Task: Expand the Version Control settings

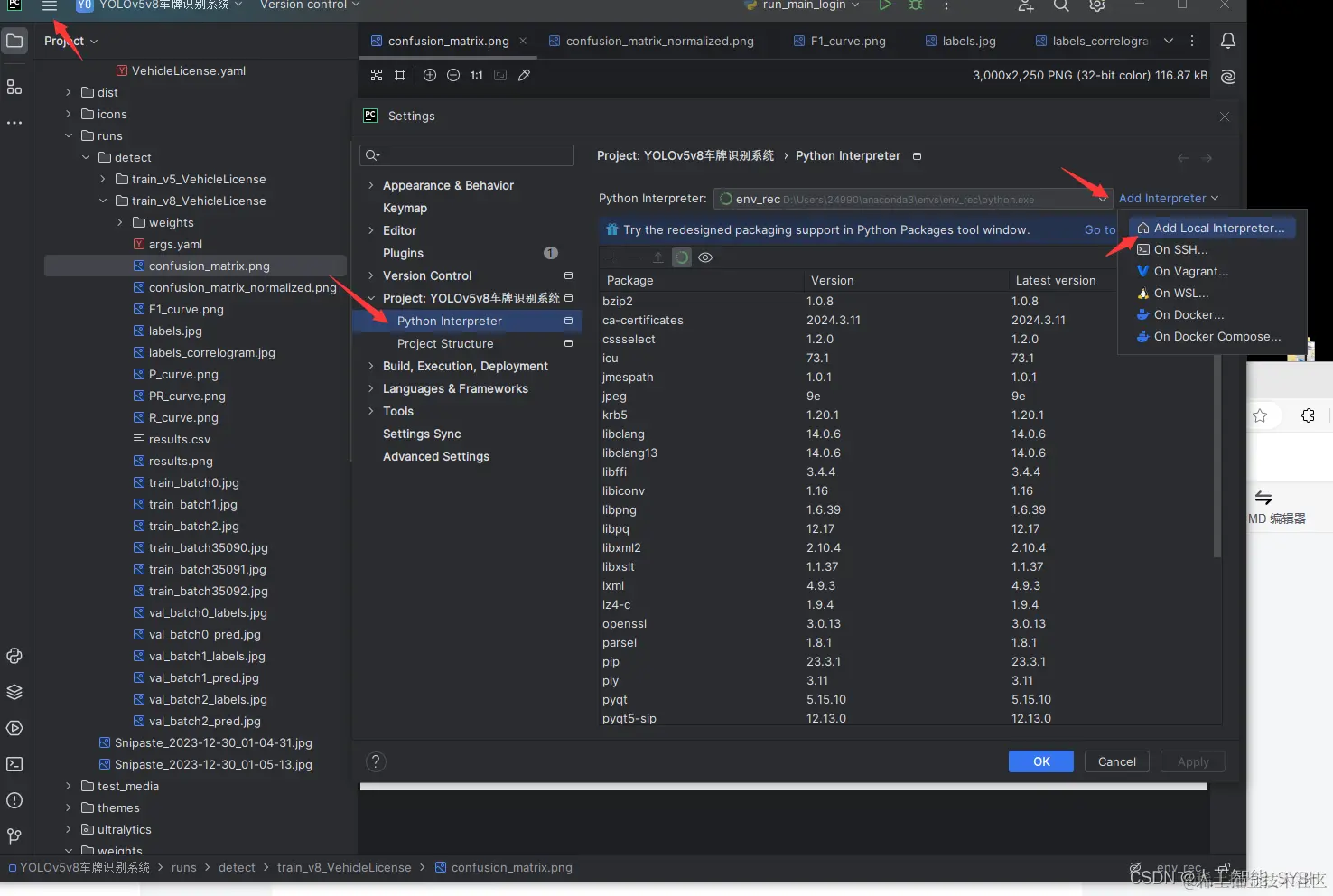Action: pyautogui.click(x=370, y=275)
